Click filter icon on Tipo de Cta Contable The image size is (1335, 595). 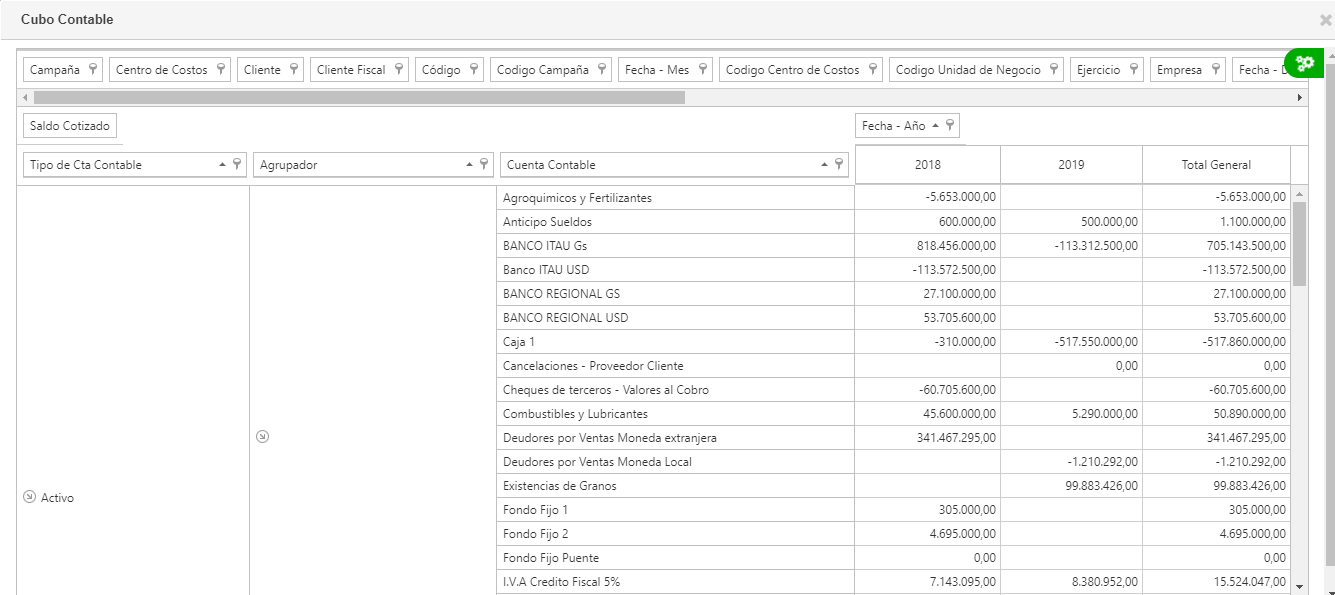pos(237,165)
